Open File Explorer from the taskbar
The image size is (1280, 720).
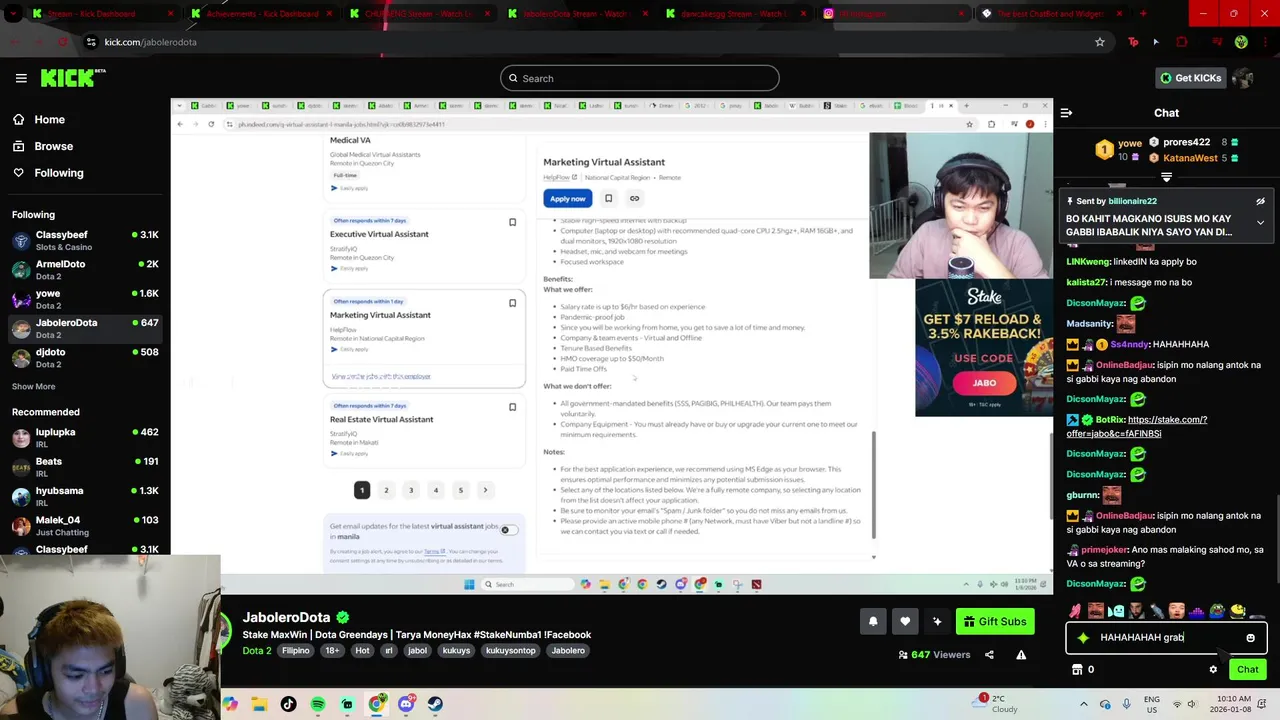click(259, 704)
